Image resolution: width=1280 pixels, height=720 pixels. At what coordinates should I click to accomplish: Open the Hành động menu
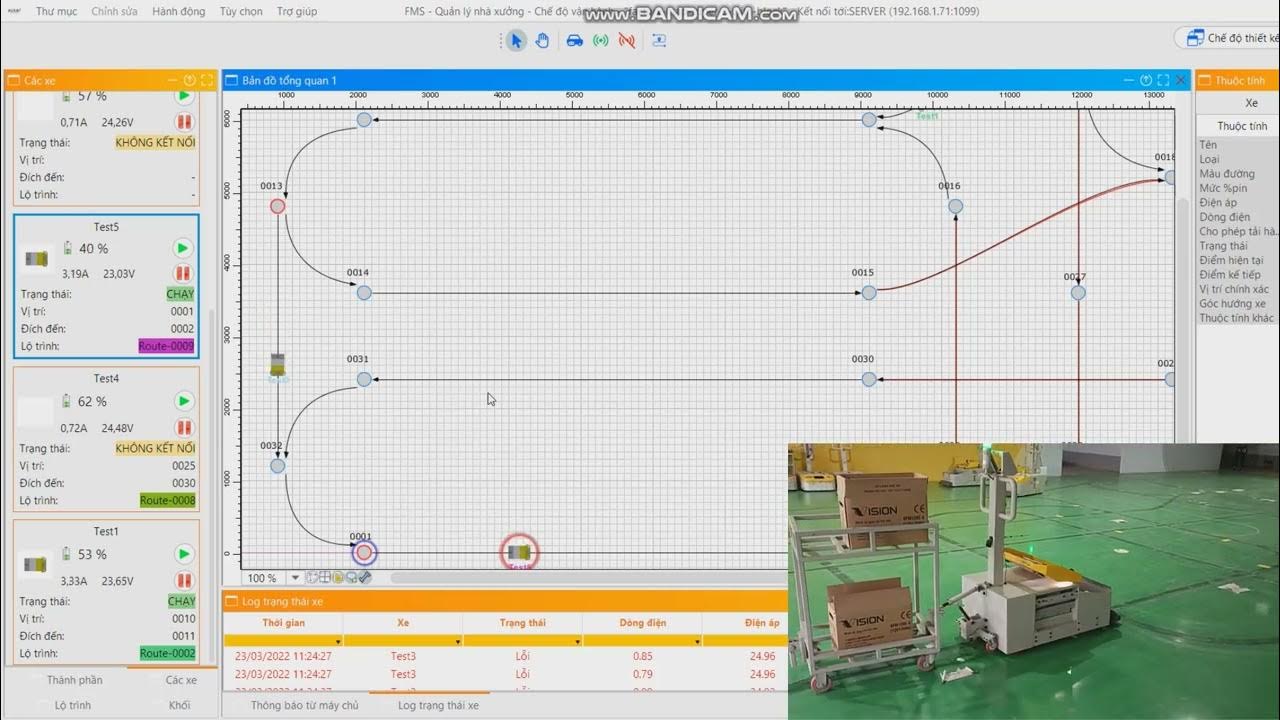click(178, 11)
